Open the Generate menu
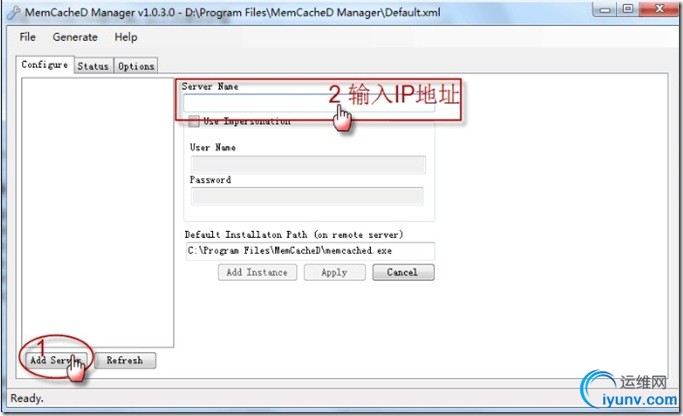 click(75, 37)
